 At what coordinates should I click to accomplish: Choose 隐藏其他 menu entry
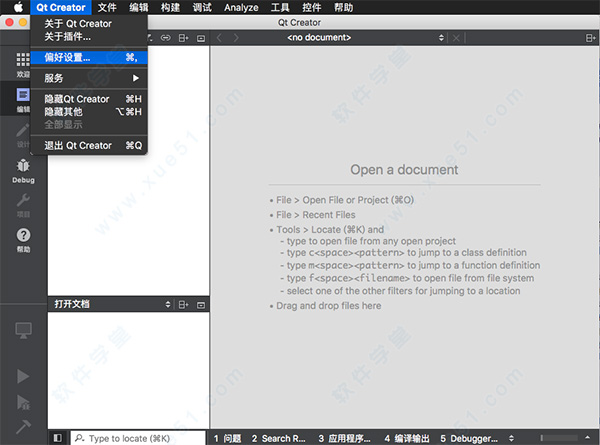click(x=89, y=112)
